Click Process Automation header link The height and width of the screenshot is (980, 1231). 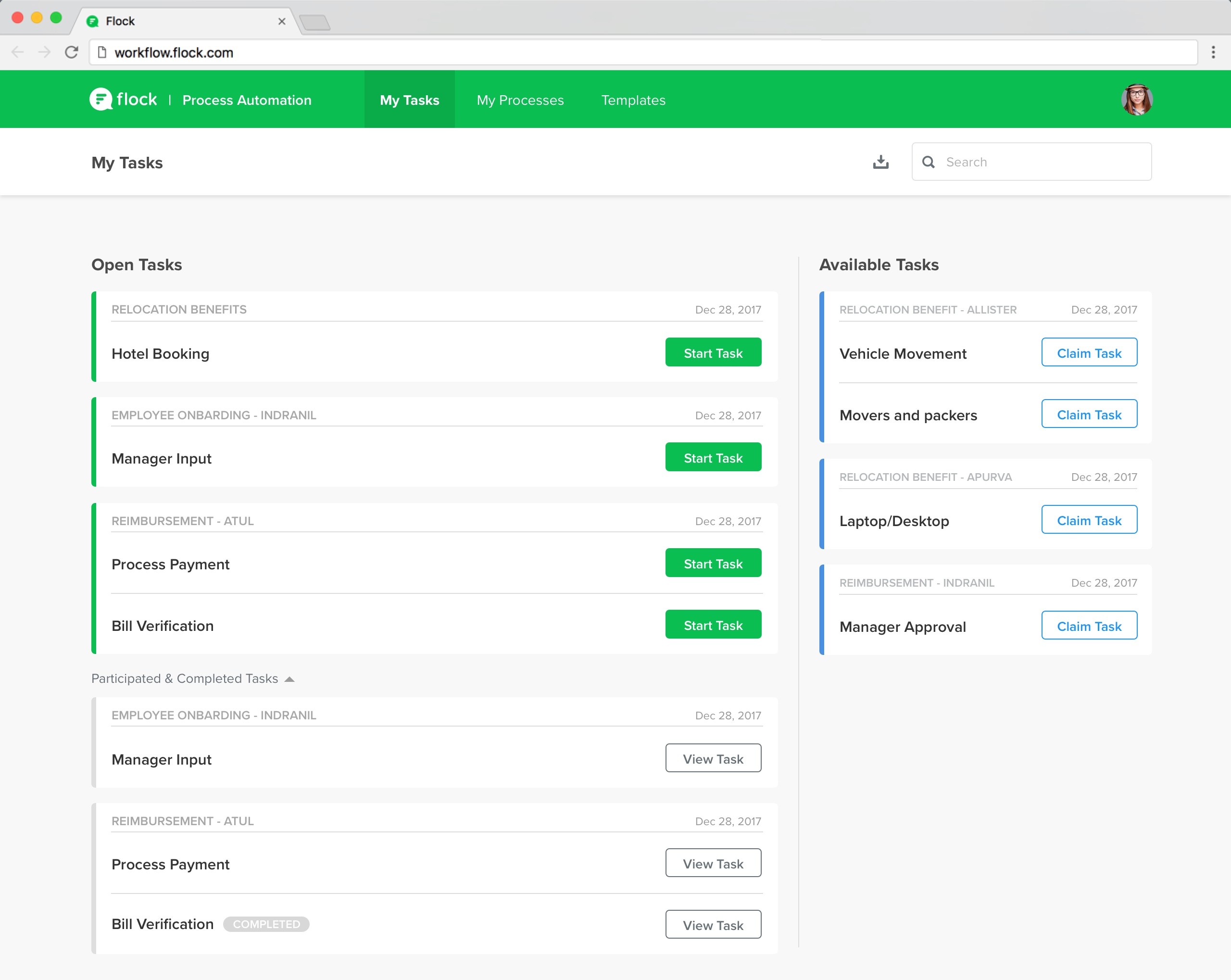(247, 100)
